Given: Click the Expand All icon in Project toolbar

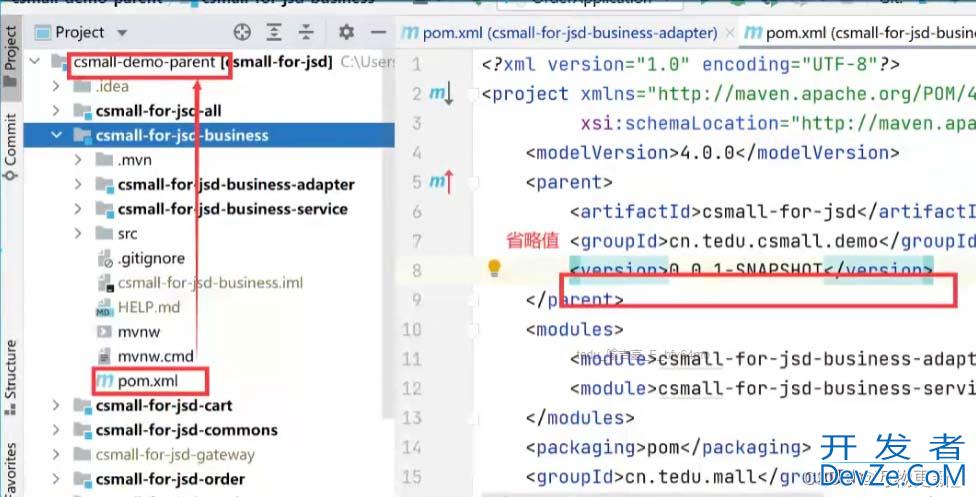Looking at the screenshot, I should coord(274,32).
